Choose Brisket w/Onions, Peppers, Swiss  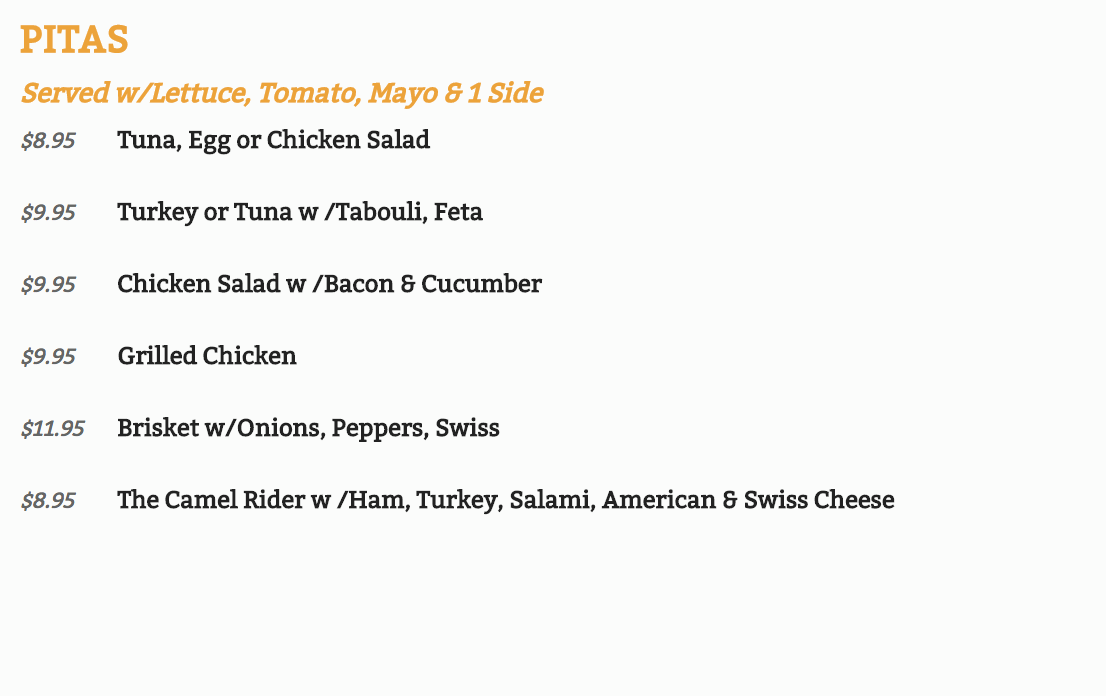coord(308,428)
